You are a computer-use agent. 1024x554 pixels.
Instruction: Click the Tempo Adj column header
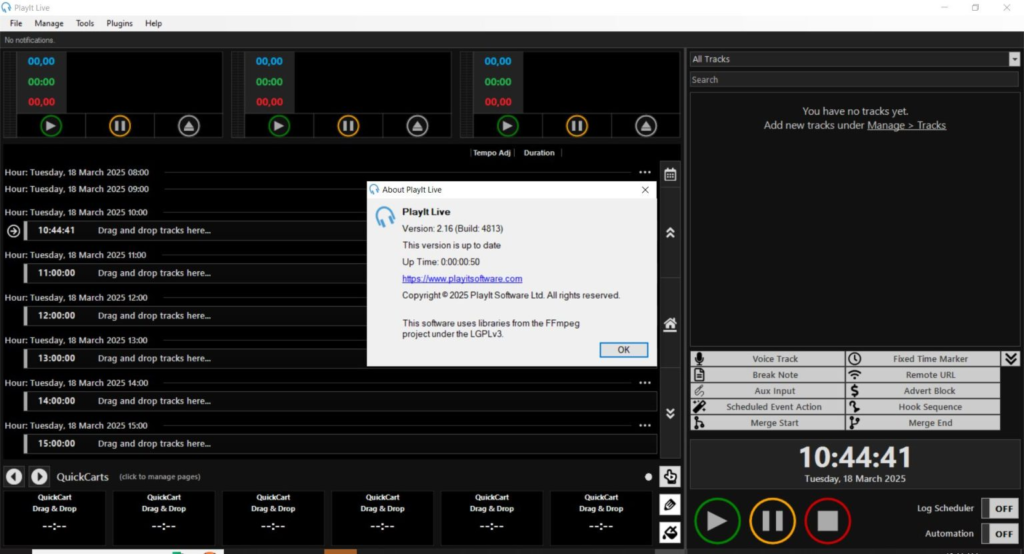tap(492, 153)
